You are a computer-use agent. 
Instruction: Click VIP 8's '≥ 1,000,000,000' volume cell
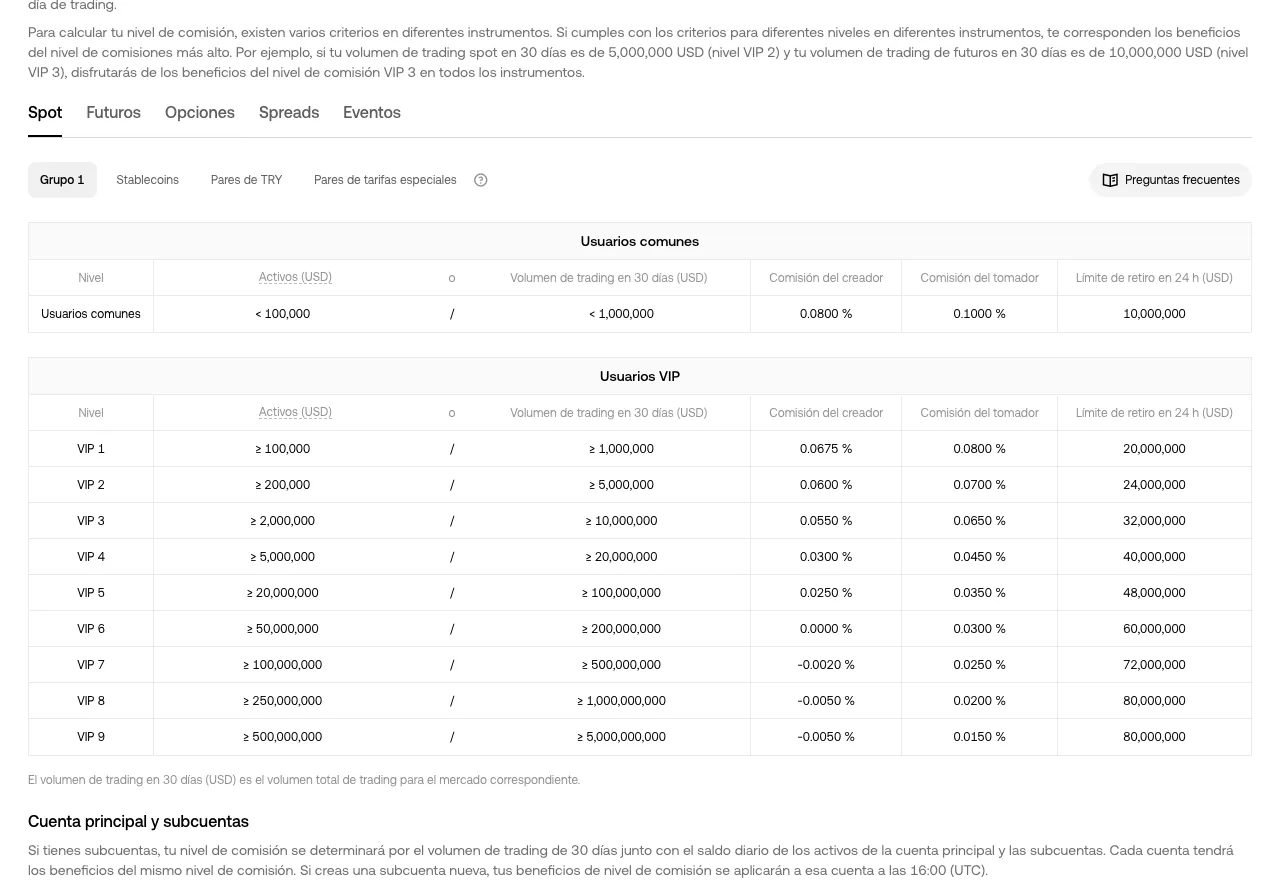(621, 701)
